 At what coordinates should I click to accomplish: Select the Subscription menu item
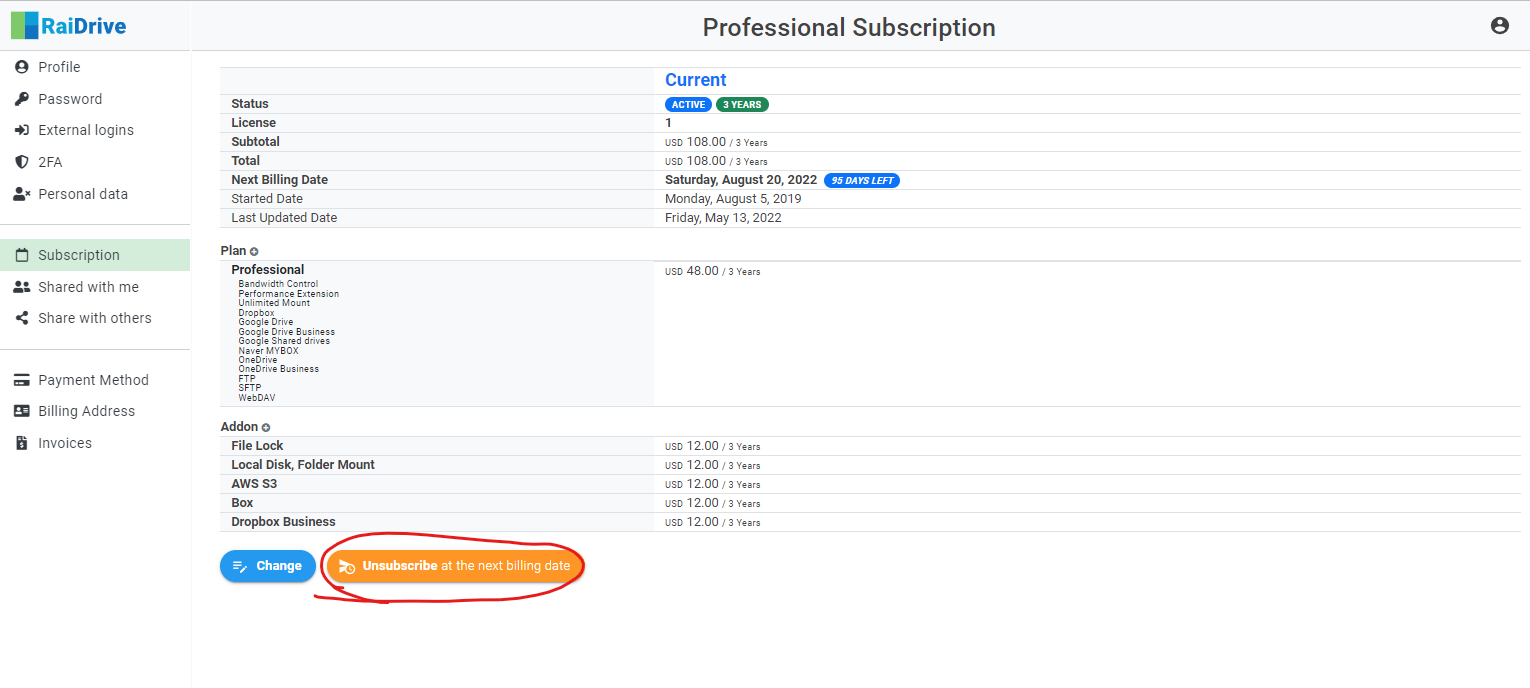pos(95,255)
